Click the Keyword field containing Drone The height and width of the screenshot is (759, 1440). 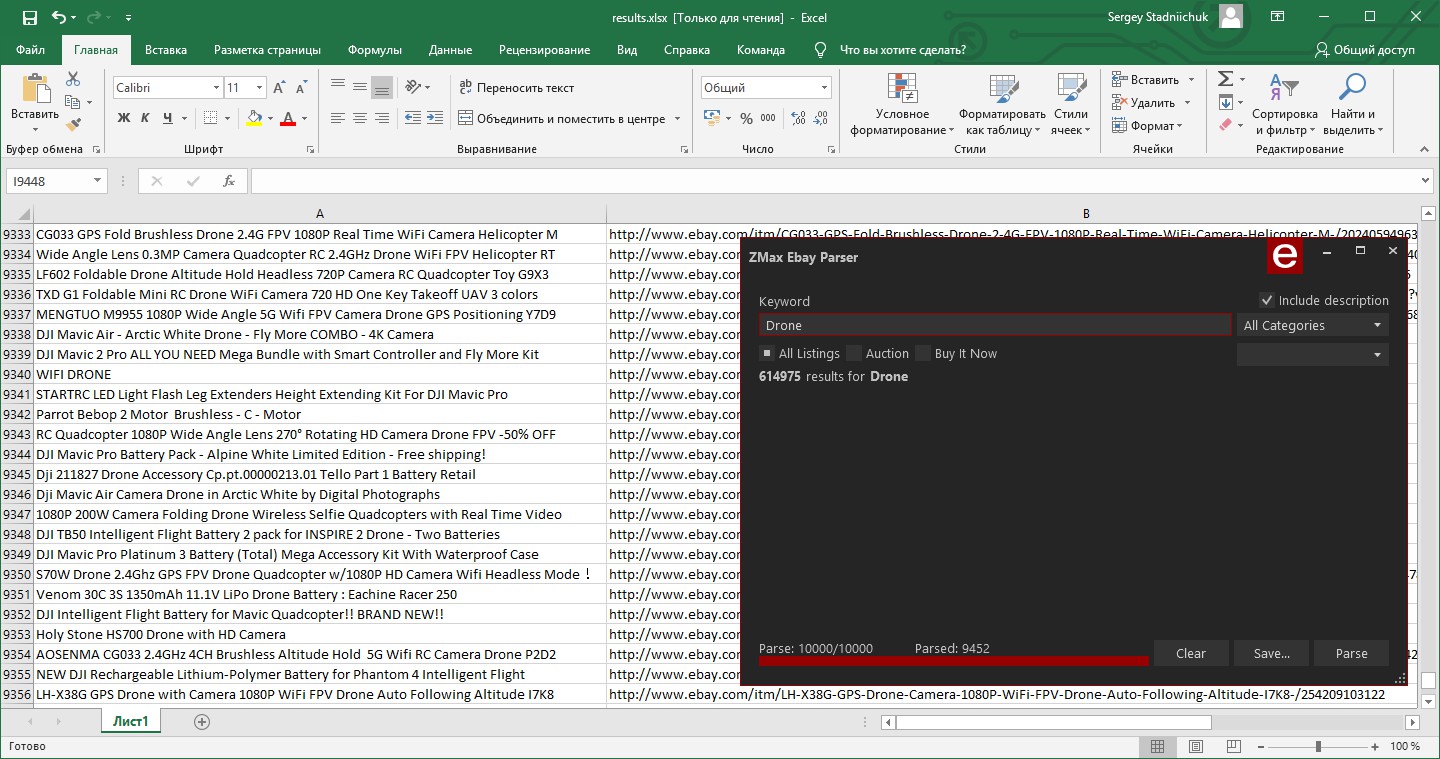tap(995, 325)
